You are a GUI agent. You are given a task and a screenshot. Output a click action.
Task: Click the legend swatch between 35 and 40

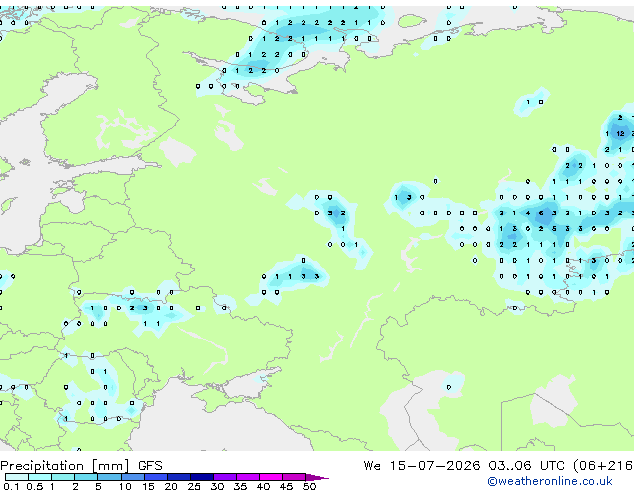click(x=248, y=477)
